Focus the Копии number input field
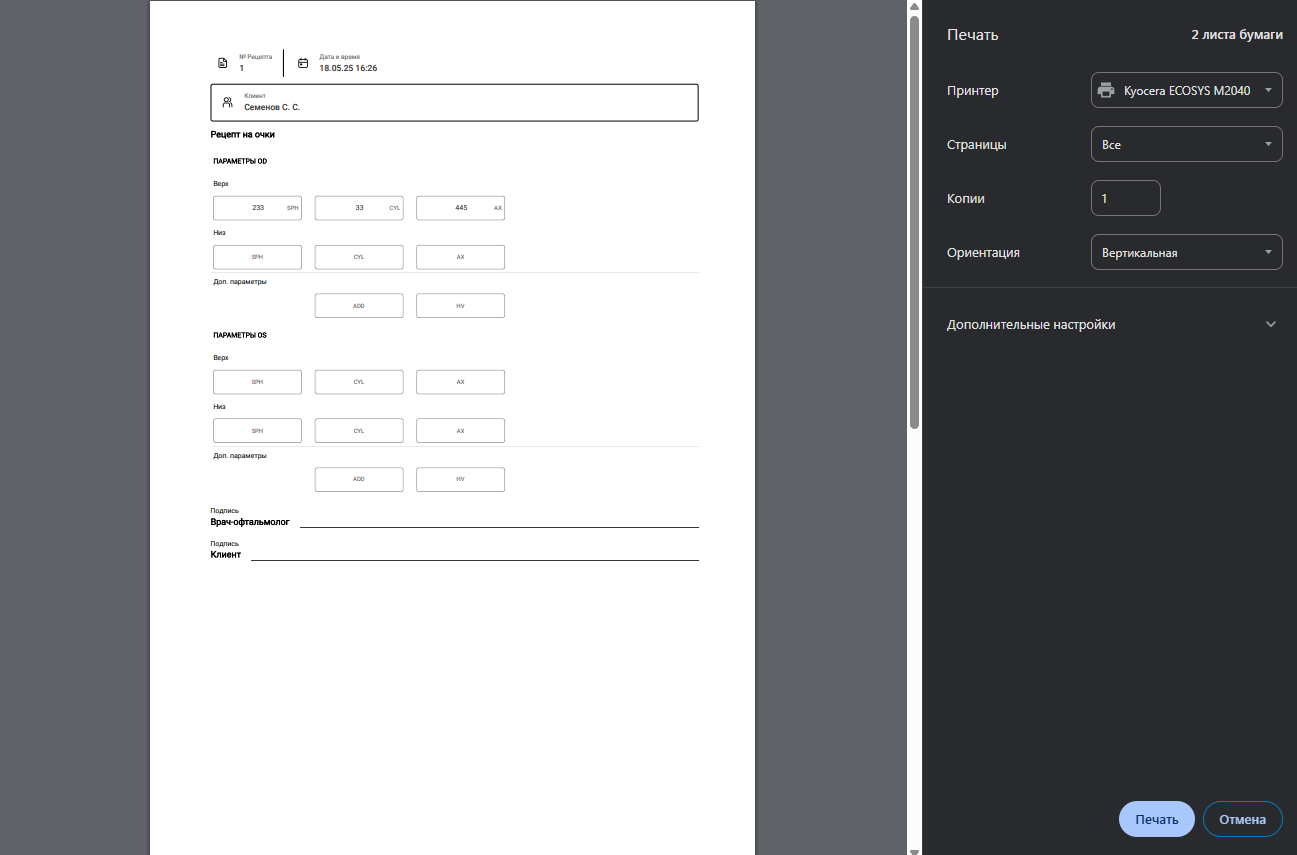 [1125, 198]
